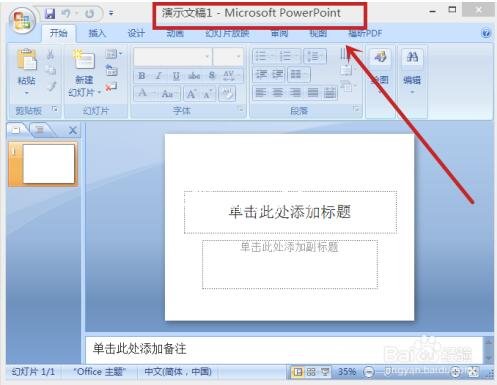Image resolution: width=497 pixels, height=385 pixels.
Task: Switch to the 审阅 ribbon tab
Action: [279, 33]
